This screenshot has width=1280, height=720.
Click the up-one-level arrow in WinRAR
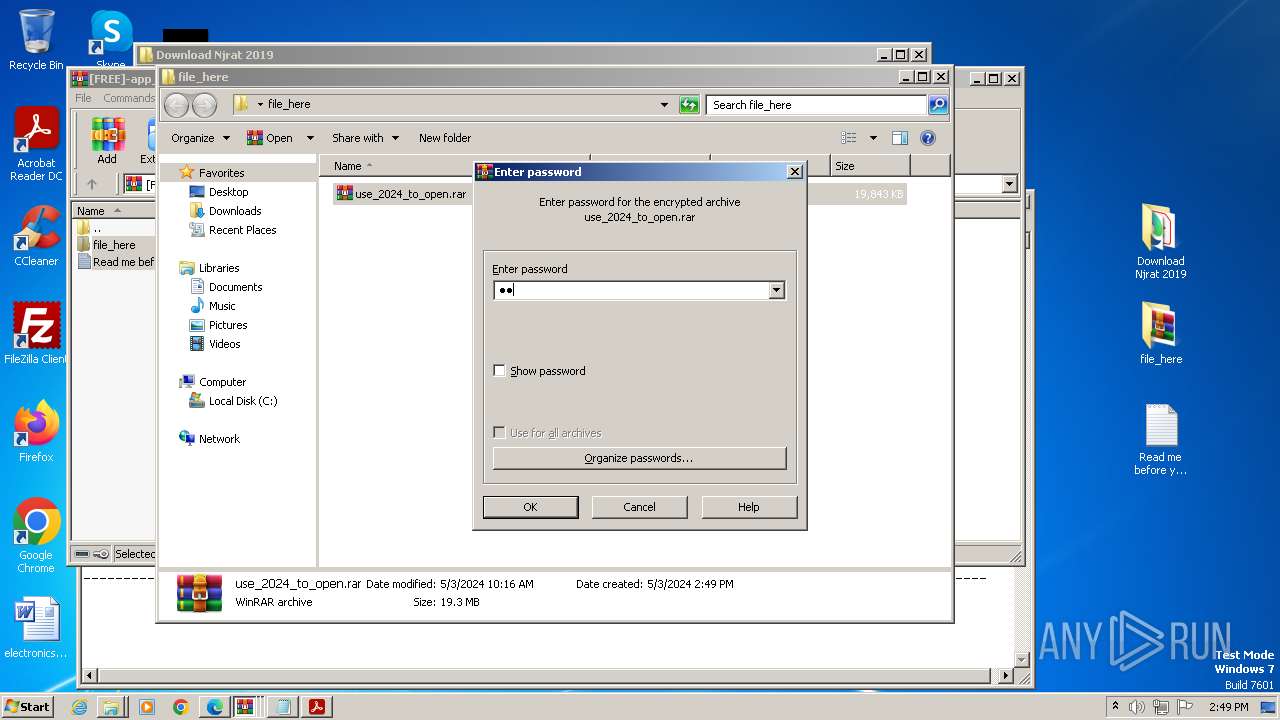92,184
